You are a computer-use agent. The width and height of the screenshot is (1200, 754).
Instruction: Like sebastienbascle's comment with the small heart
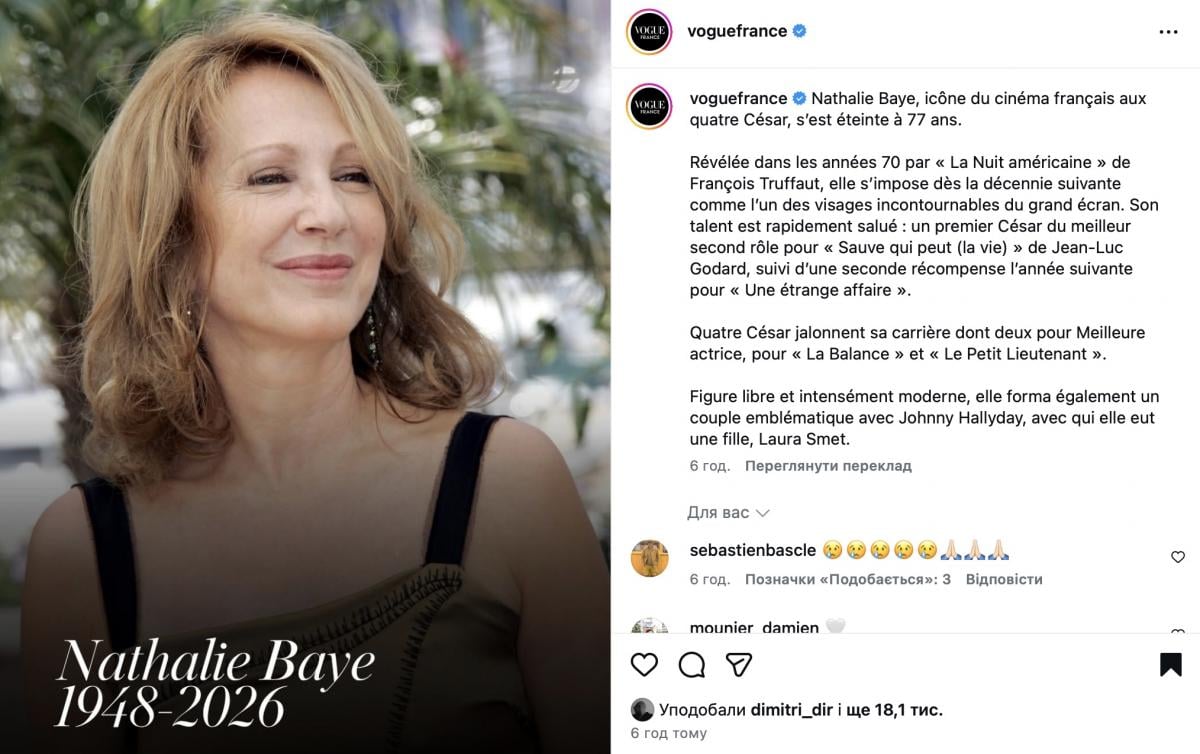click(1178, 557)
